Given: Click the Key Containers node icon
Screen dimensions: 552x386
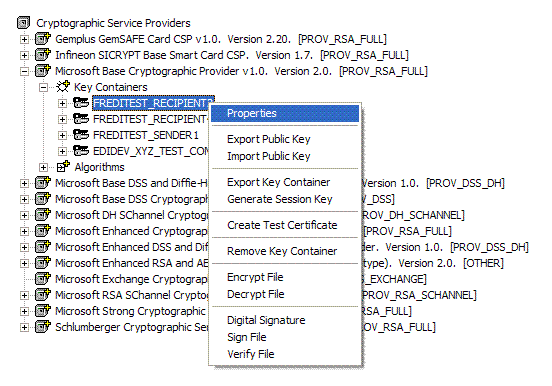Looking at the screenshot, I should tap(63, 87).
